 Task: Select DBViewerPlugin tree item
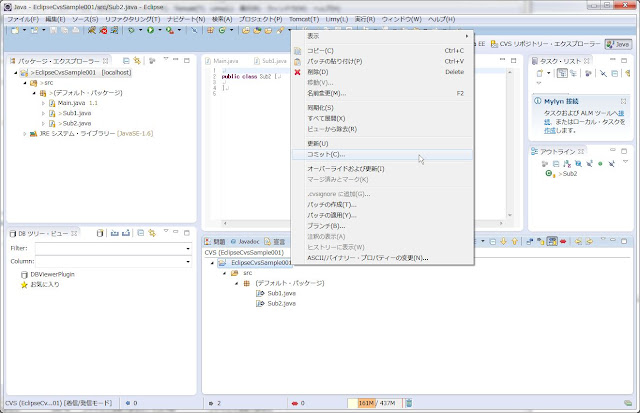pyautogui.click(x=48, y=274)
